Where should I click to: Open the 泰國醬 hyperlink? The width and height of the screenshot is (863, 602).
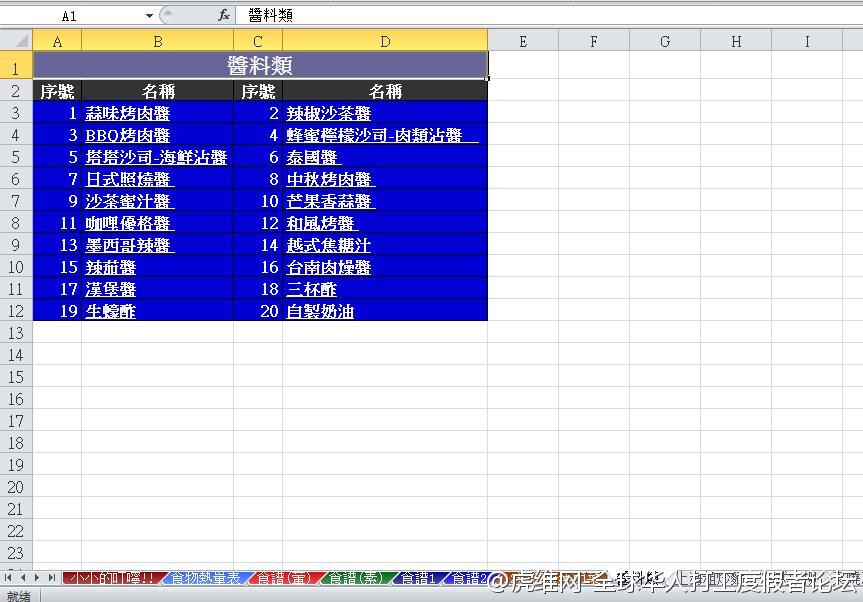pos(312,157)
